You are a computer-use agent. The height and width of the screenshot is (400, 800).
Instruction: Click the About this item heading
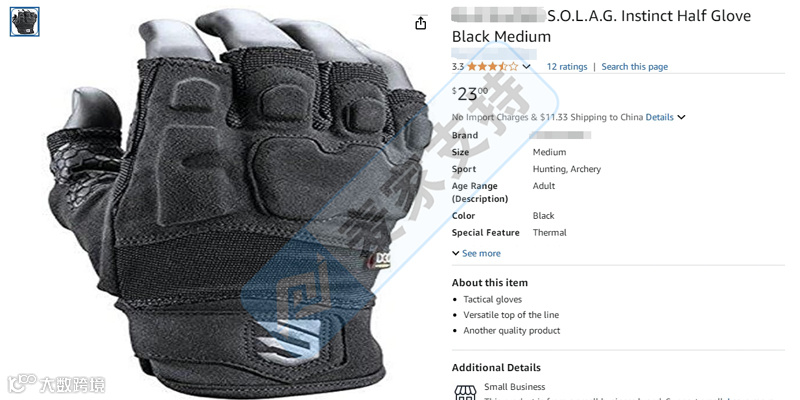490,283
